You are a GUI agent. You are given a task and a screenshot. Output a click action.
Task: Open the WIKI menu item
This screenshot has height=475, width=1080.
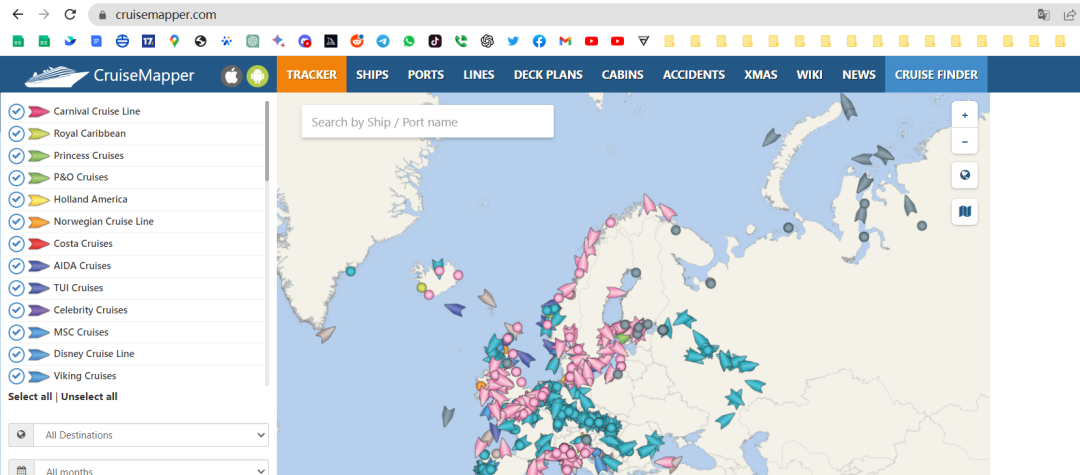[x=809, y=75]
